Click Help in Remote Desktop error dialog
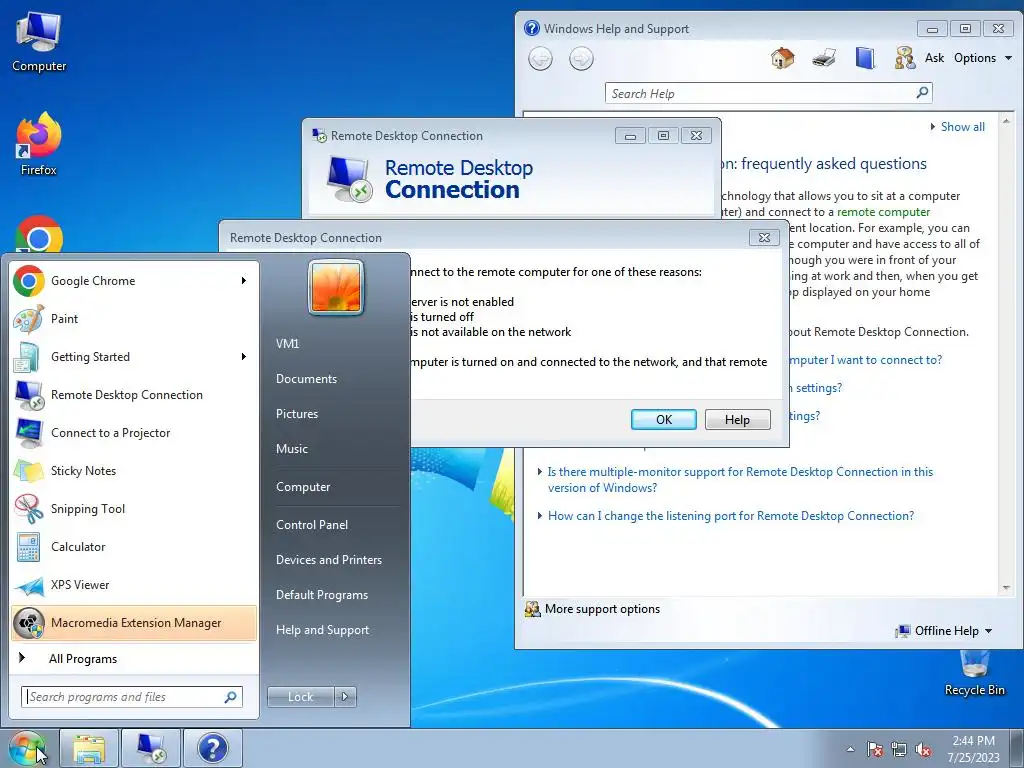 (737, 419)
